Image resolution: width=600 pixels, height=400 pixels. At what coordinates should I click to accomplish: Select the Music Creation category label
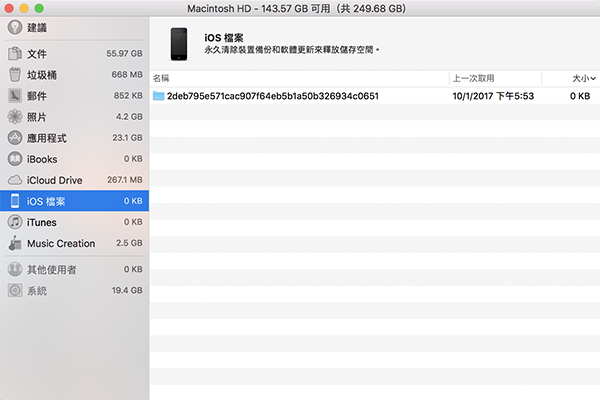coord(61,243)
